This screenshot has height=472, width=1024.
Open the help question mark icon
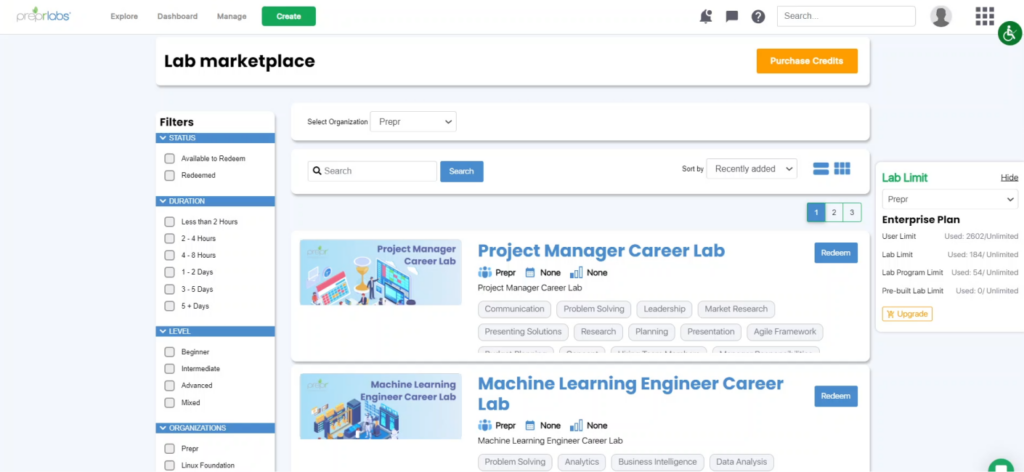758,17
